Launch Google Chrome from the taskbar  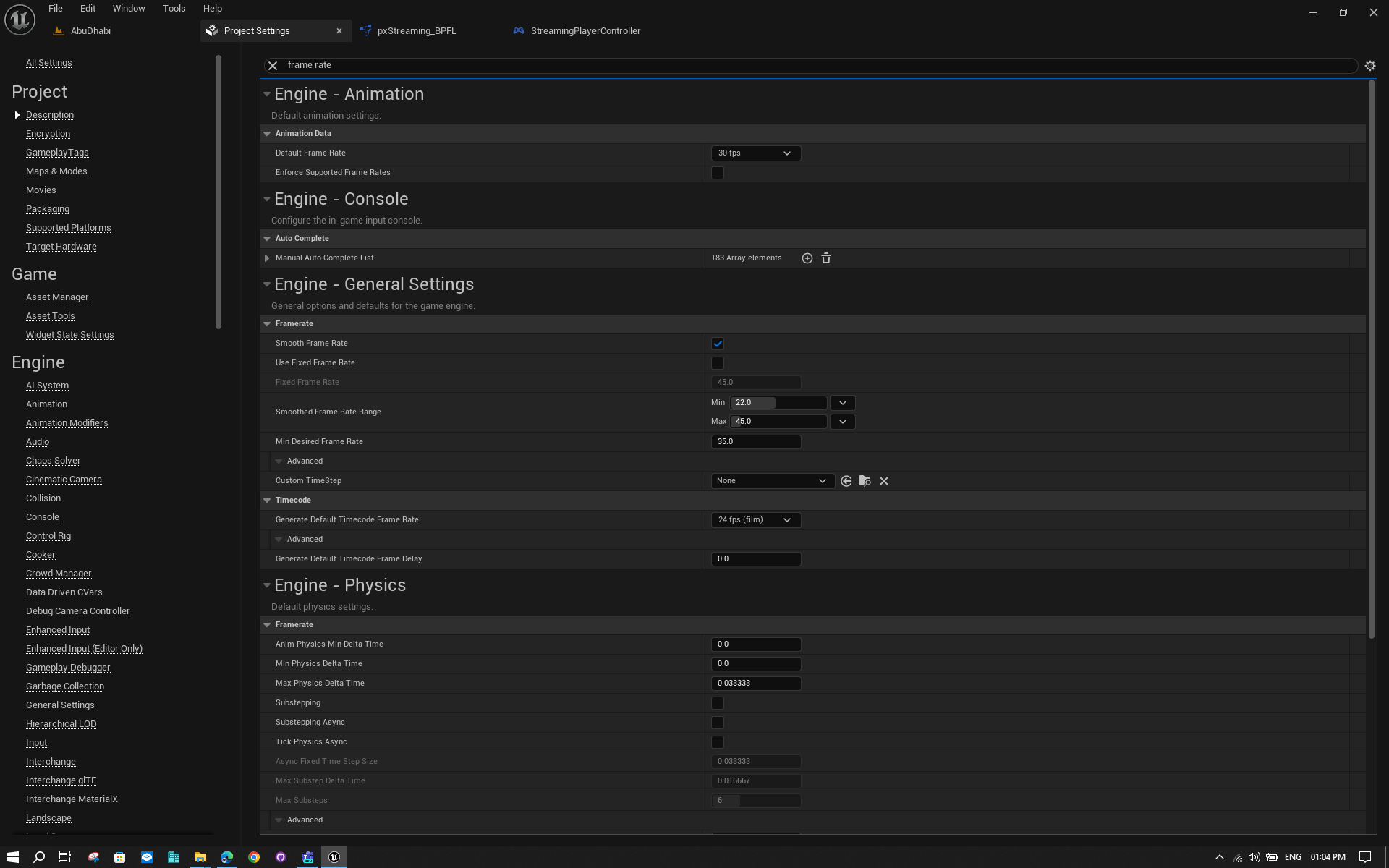click(x=254, y=857)
